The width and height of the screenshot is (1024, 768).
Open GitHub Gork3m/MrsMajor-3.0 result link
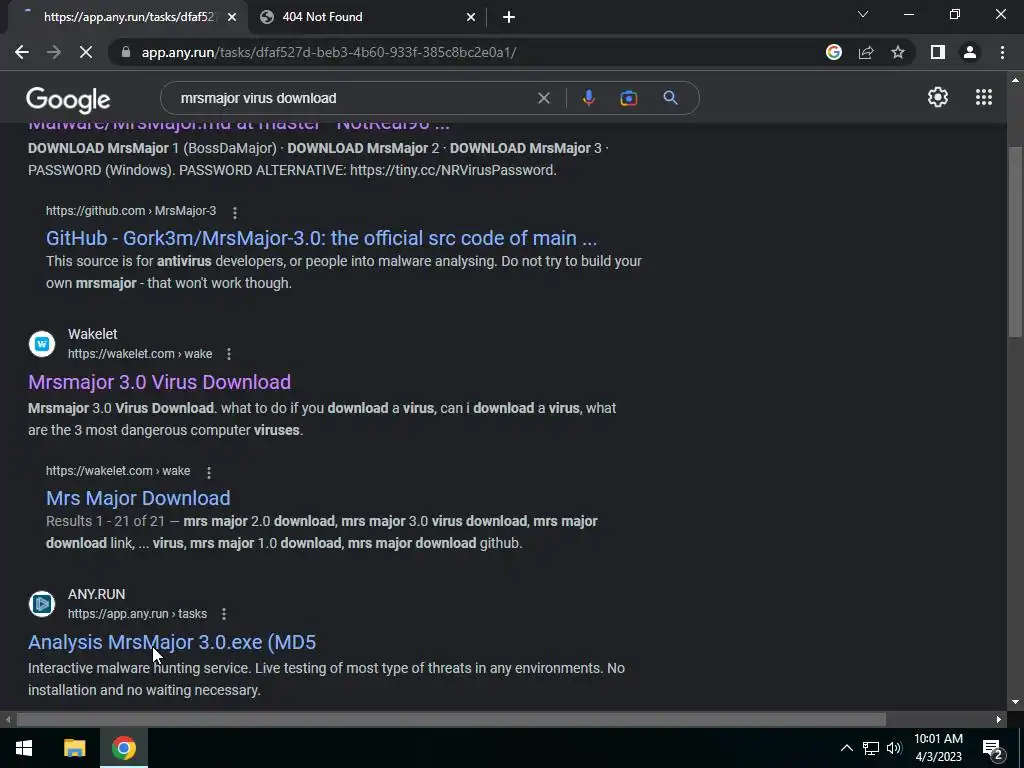321,238
